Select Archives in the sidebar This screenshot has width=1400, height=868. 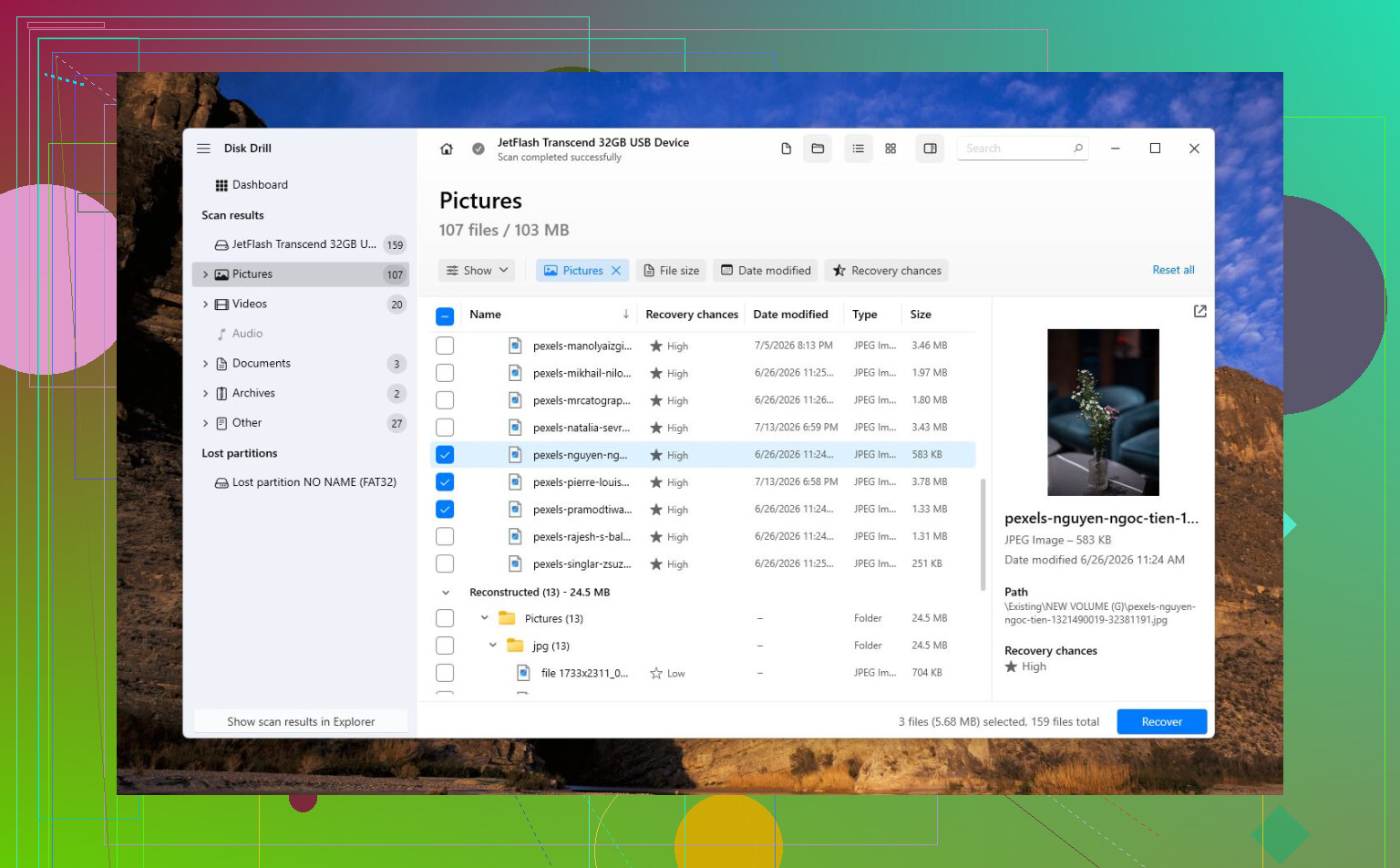pos(301,394)
